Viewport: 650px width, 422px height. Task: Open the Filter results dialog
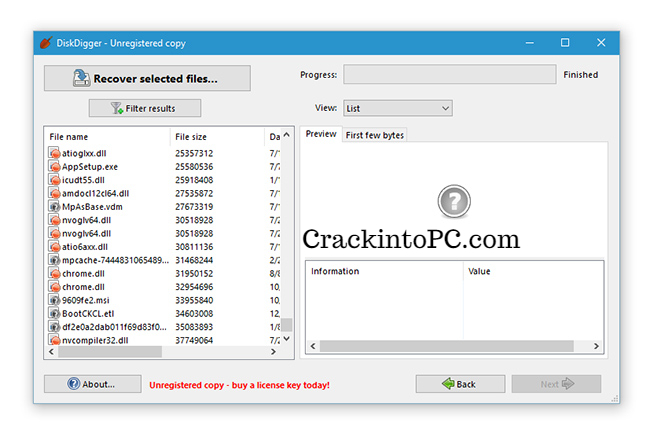145,108
